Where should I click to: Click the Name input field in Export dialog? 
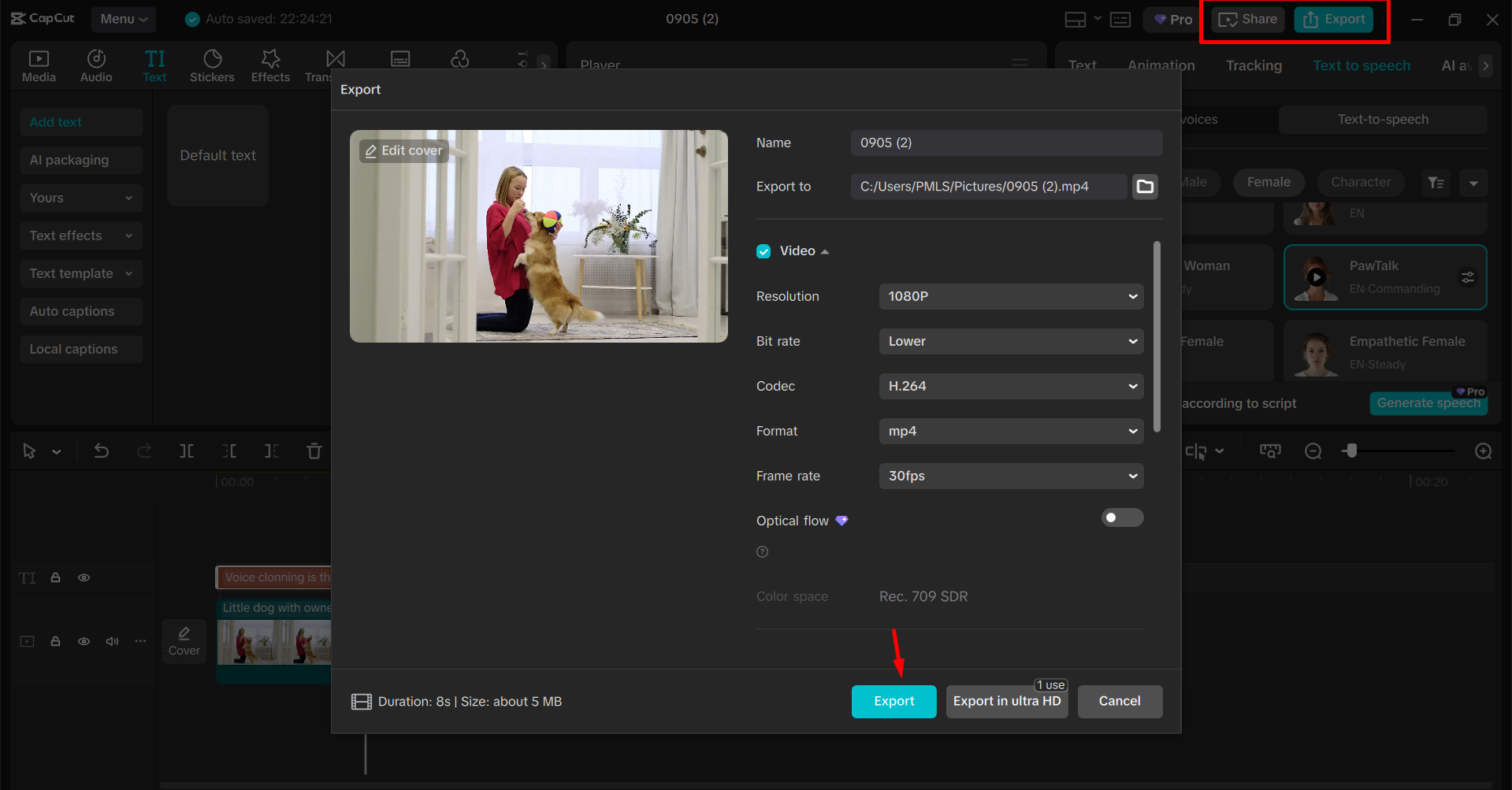click(1006, 143)
